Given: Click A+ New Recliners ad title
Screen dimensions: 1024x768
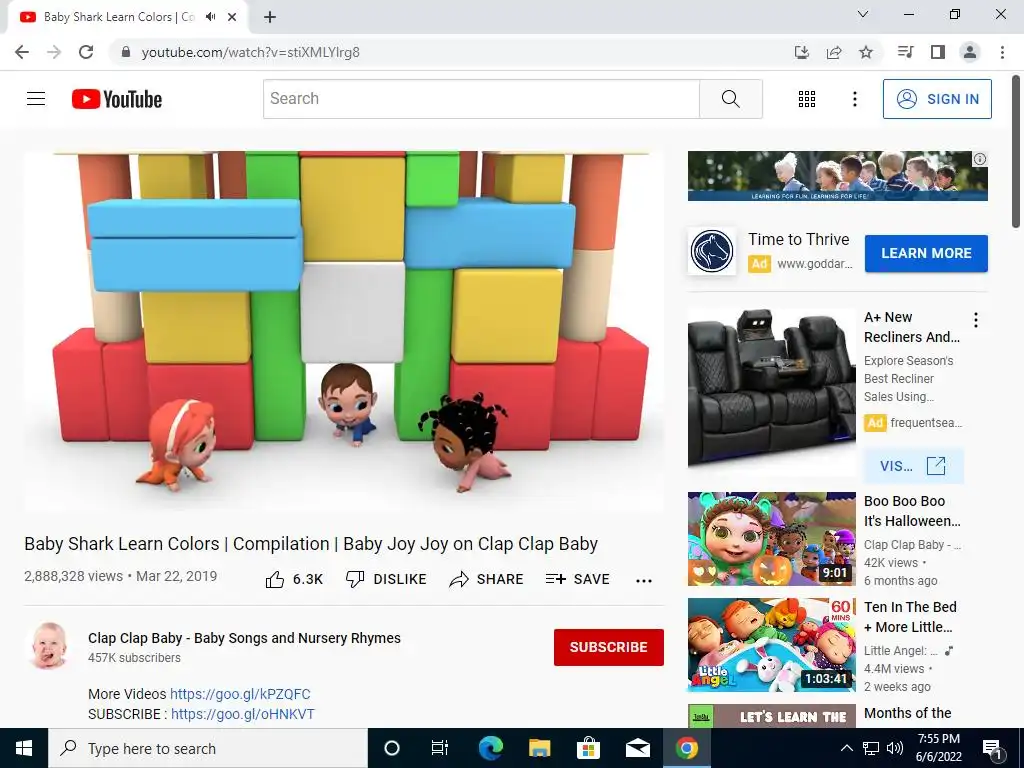Looking at the screenshot, I should pos(911,327).
